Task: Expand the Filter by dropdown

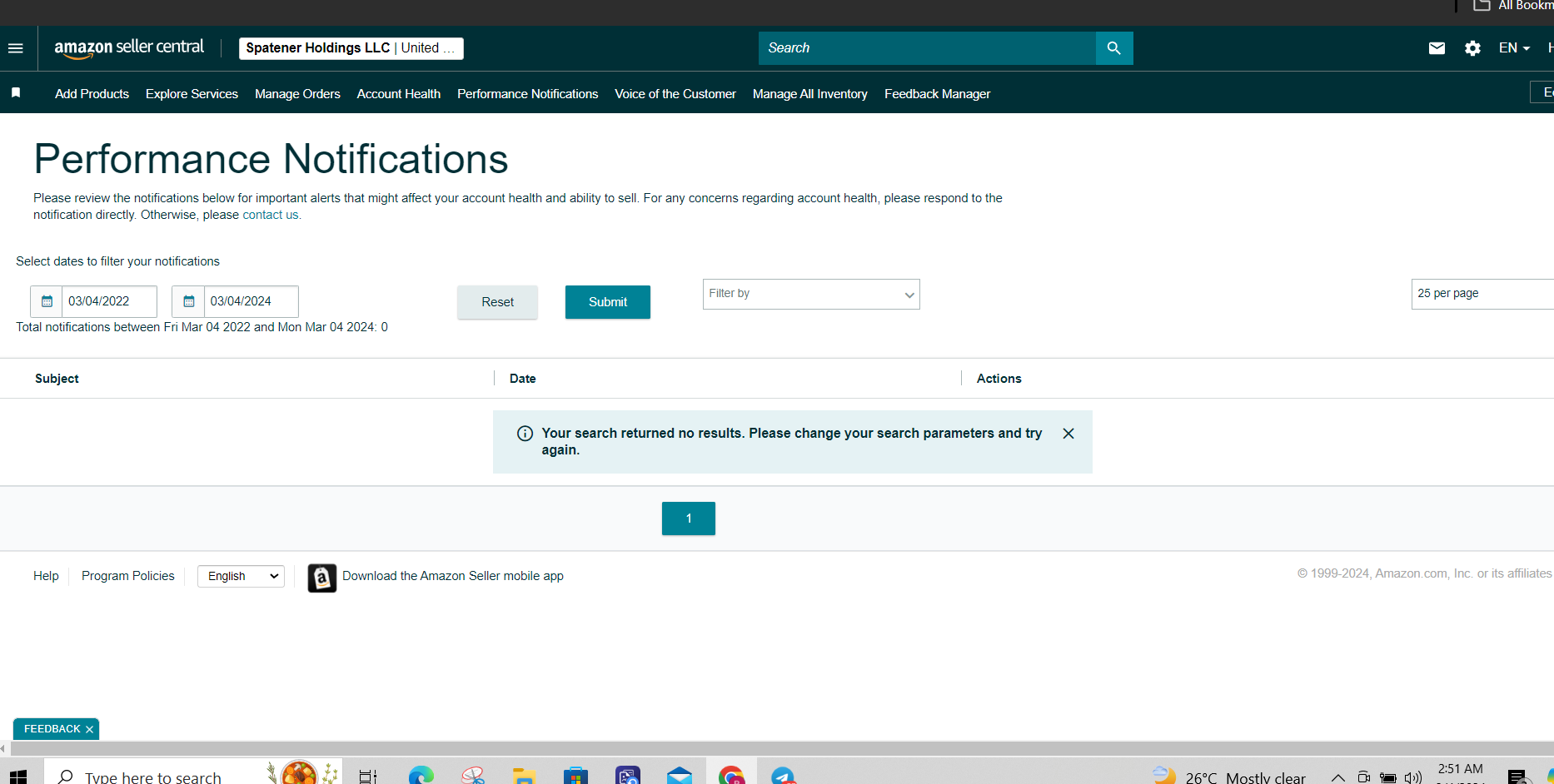Action: [811, 295]
